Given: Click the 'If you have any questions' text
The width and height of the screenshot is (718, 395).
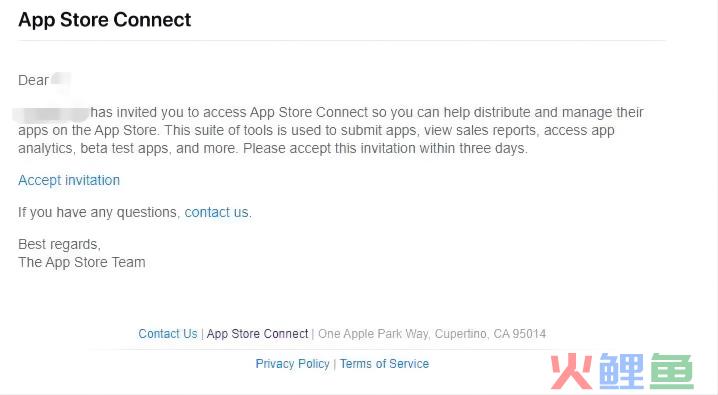Looking at the screenshot, I should [99, 212].
